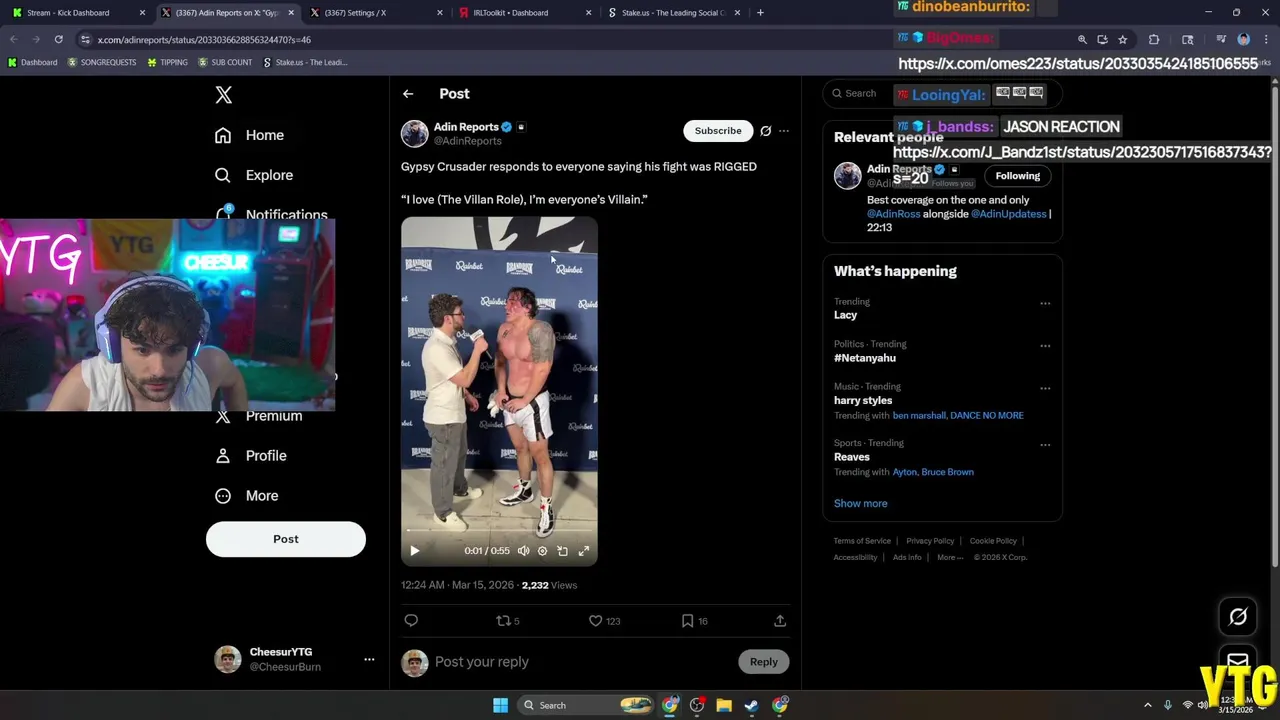1280x720 pixels.
Task: Click the Adin Reports display name on the post
Action: (466, 127)
